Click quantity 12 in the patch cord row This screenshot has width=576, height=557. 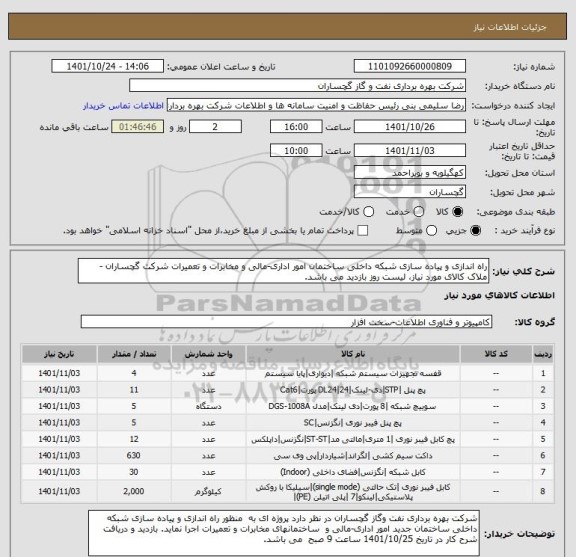(x=134, y=439)
